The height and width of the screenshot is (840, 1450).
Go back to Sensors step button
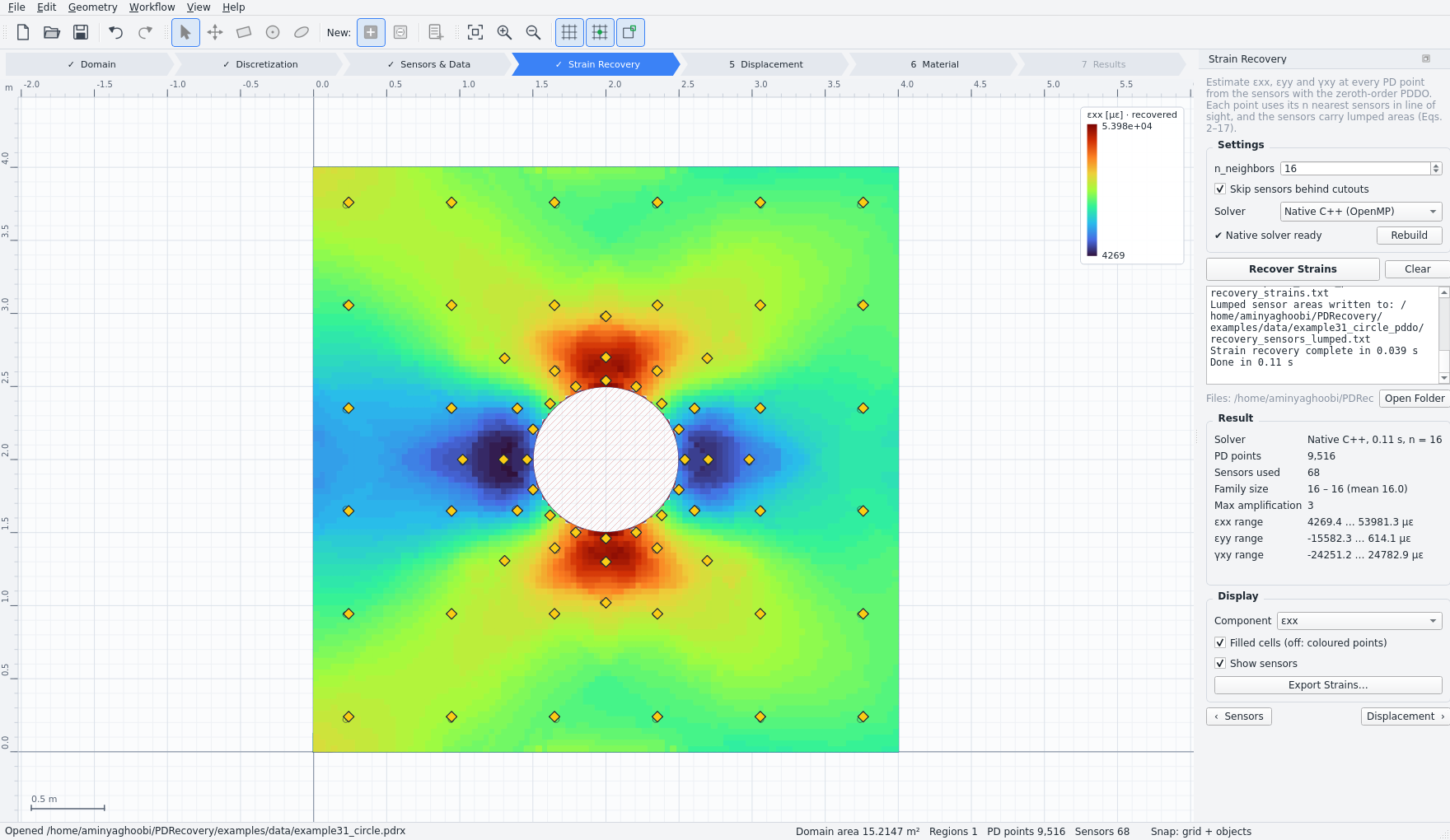click(x=1239, y=716)
